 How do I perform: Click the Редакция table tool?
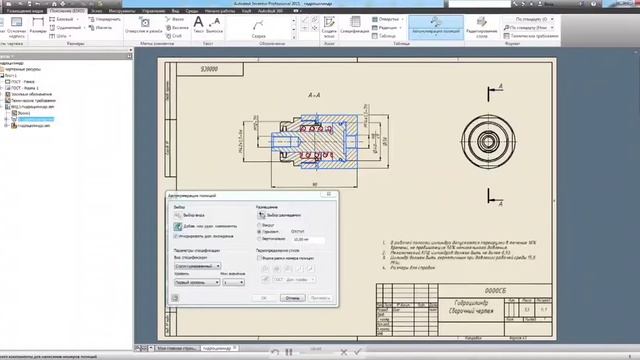coord(384,28)
